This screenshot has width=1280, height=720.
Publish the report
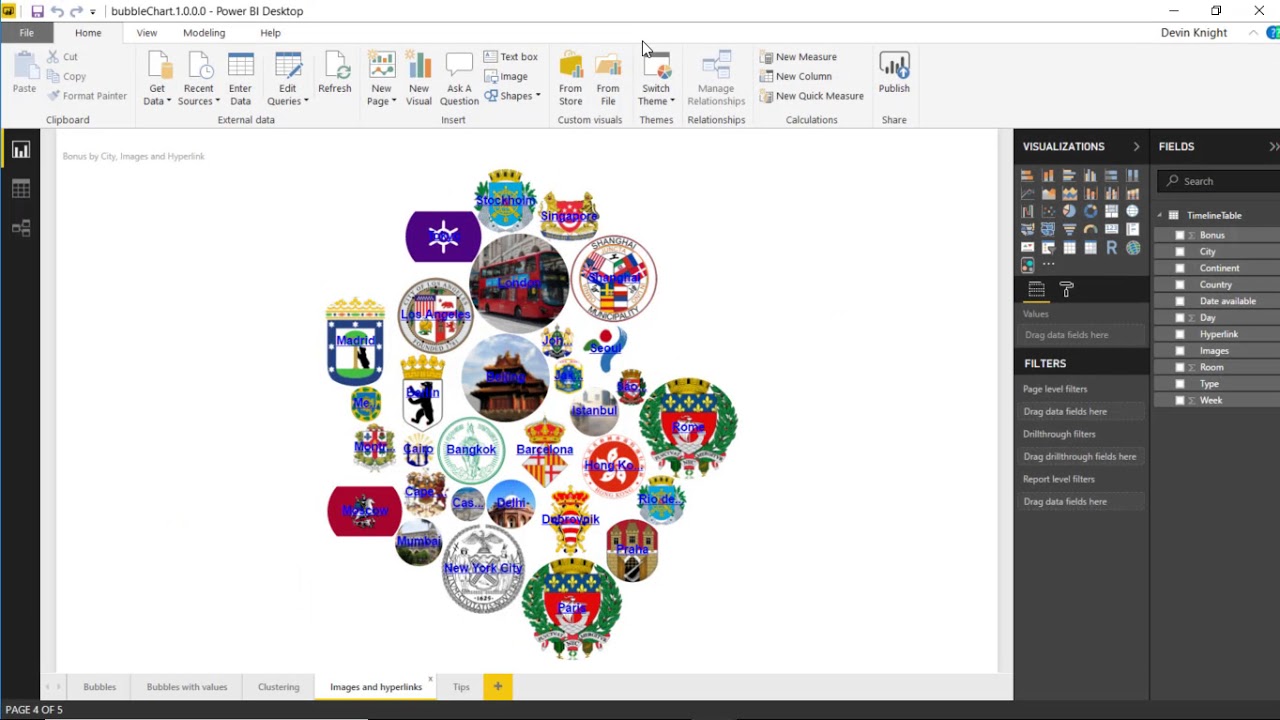(x=894, y=72)
